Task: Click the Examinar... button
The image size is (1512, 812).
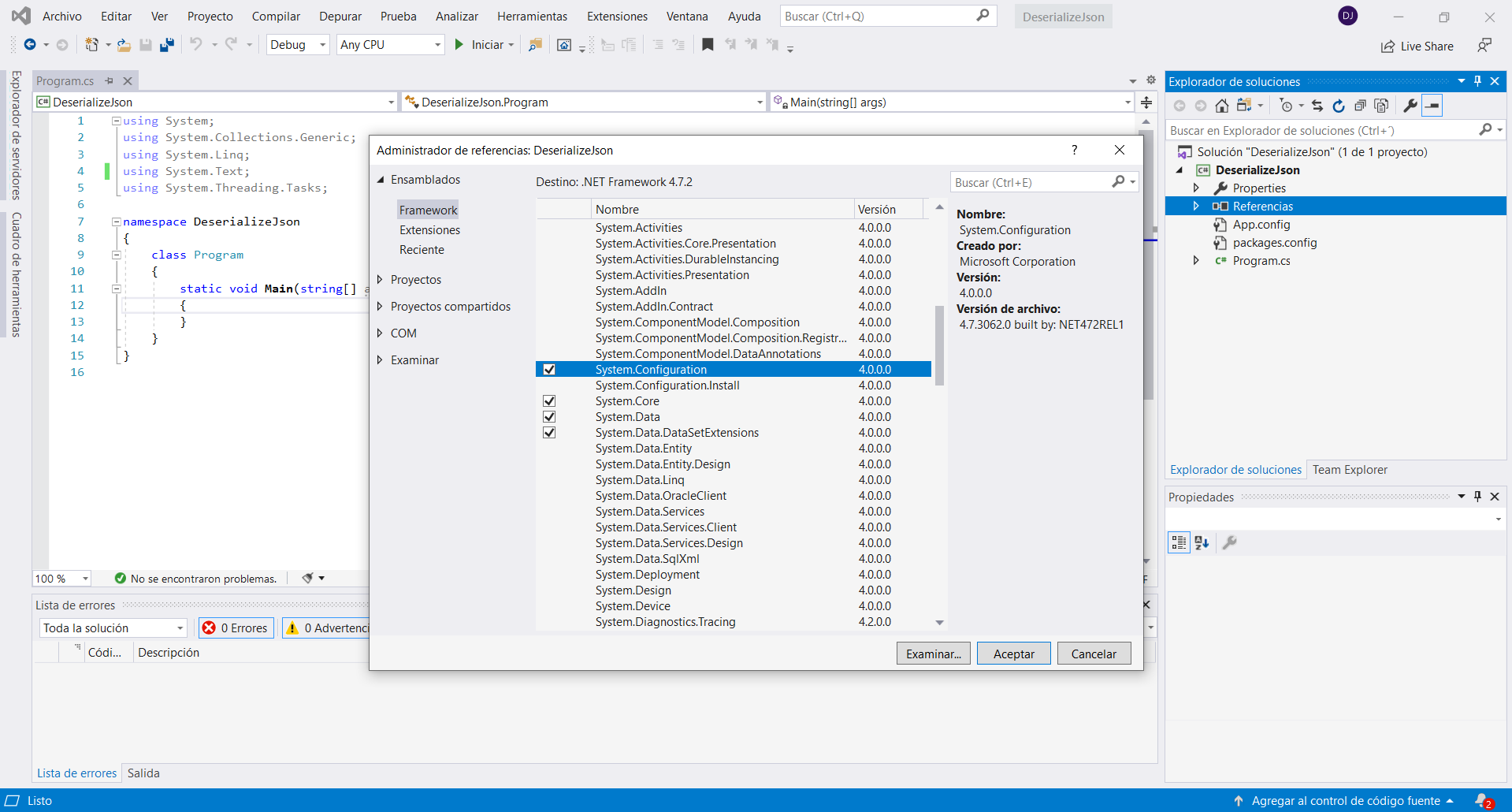Action: (x=933, y=654)
